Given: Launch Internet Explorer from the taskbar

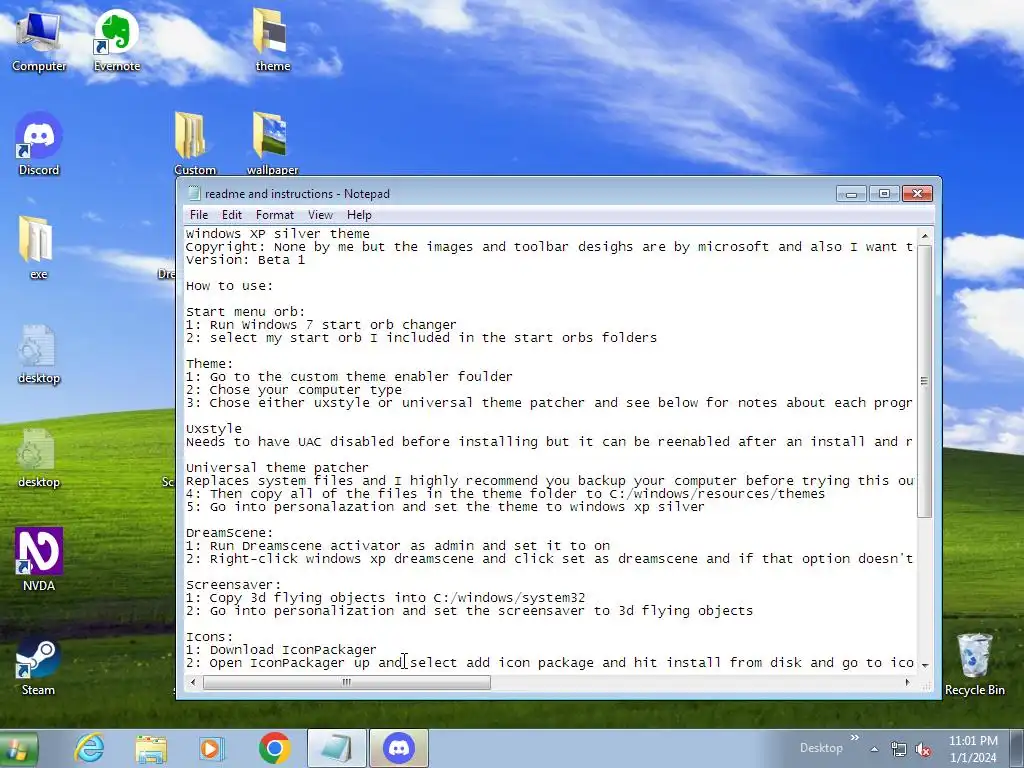Looking at the screenshot, I should point(89,748).
